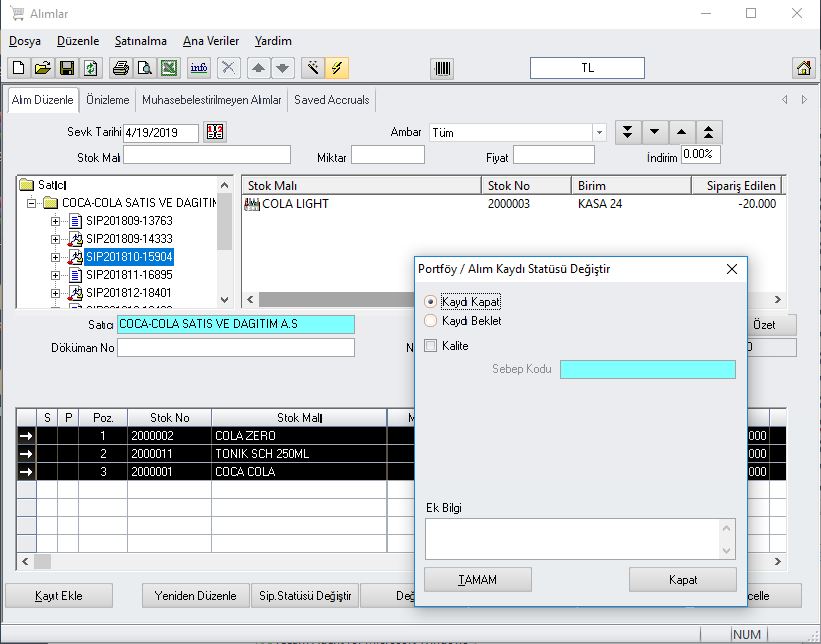Viewport: 821px width, 644px height.
Task: Switch to the Önizleme tab
Action: [108, 100]
